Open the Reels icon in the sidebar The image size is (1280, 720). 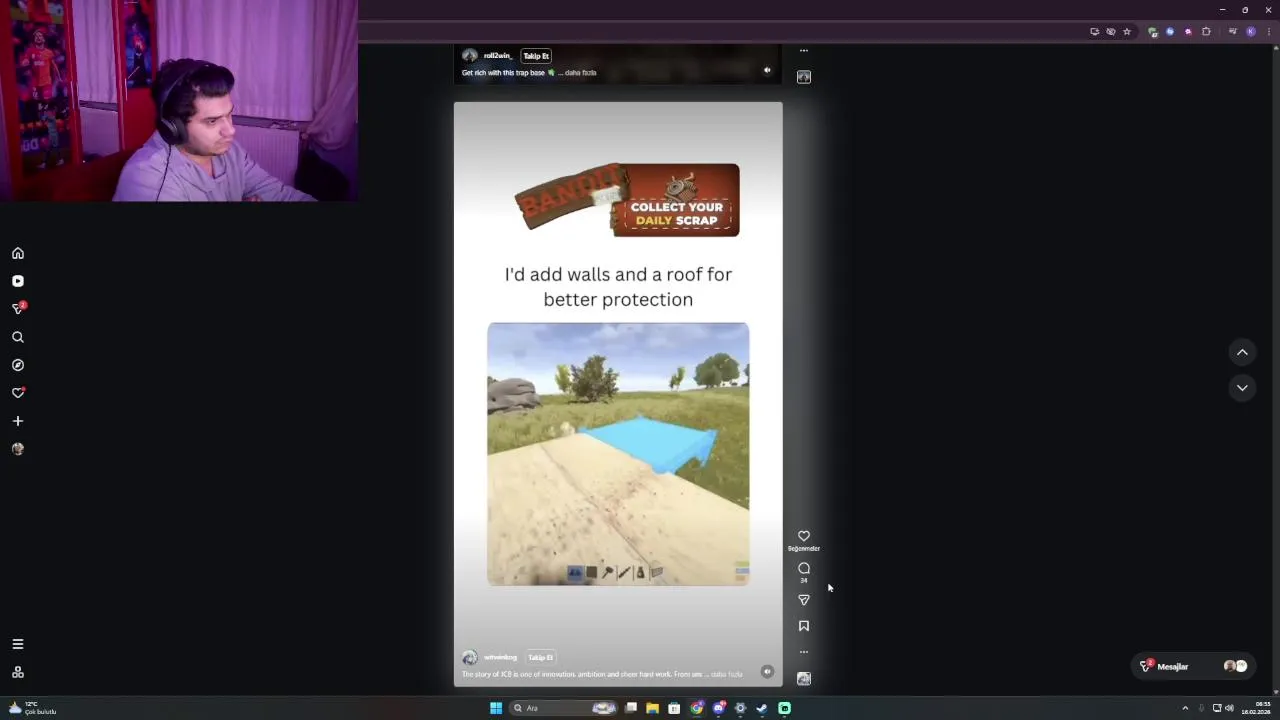[x=18, y=281]
